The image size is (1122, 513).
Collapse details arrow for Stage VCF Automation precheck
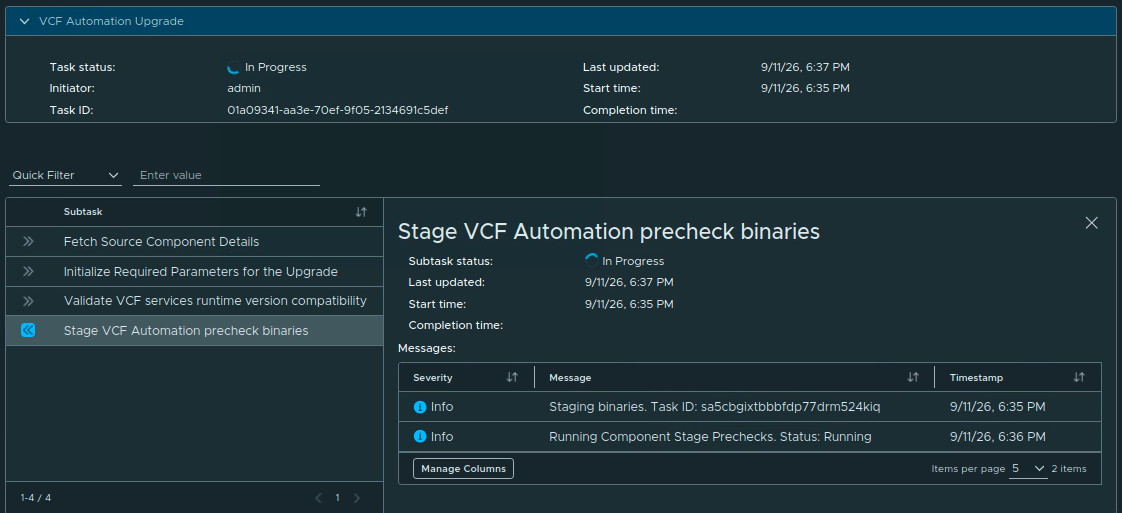click(x=28, y=330)
